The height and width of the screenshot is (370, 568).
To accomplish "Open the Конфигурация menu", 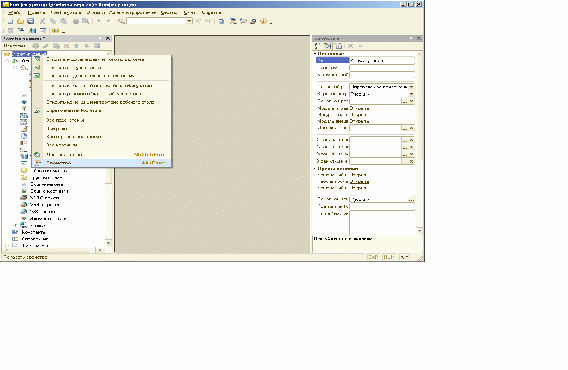I will pos(66,13).
